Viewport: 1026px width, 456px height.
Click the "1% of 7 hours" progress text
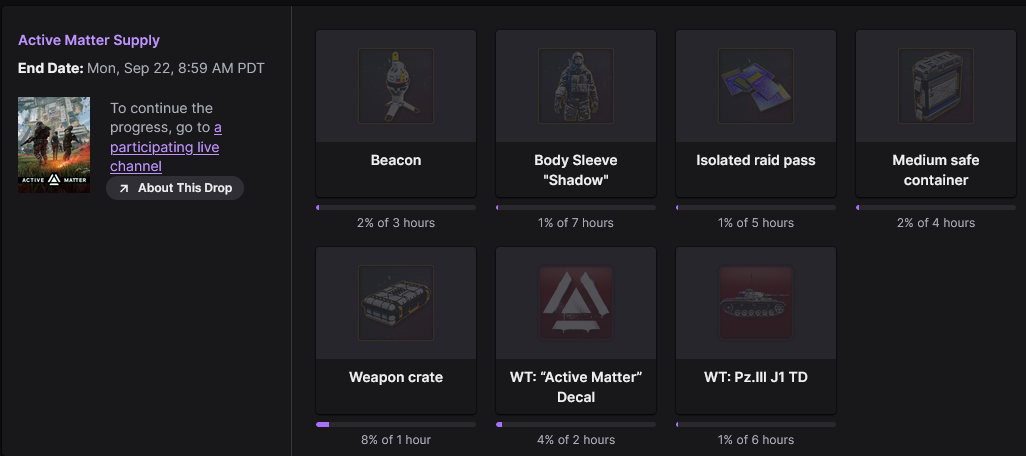576,222
